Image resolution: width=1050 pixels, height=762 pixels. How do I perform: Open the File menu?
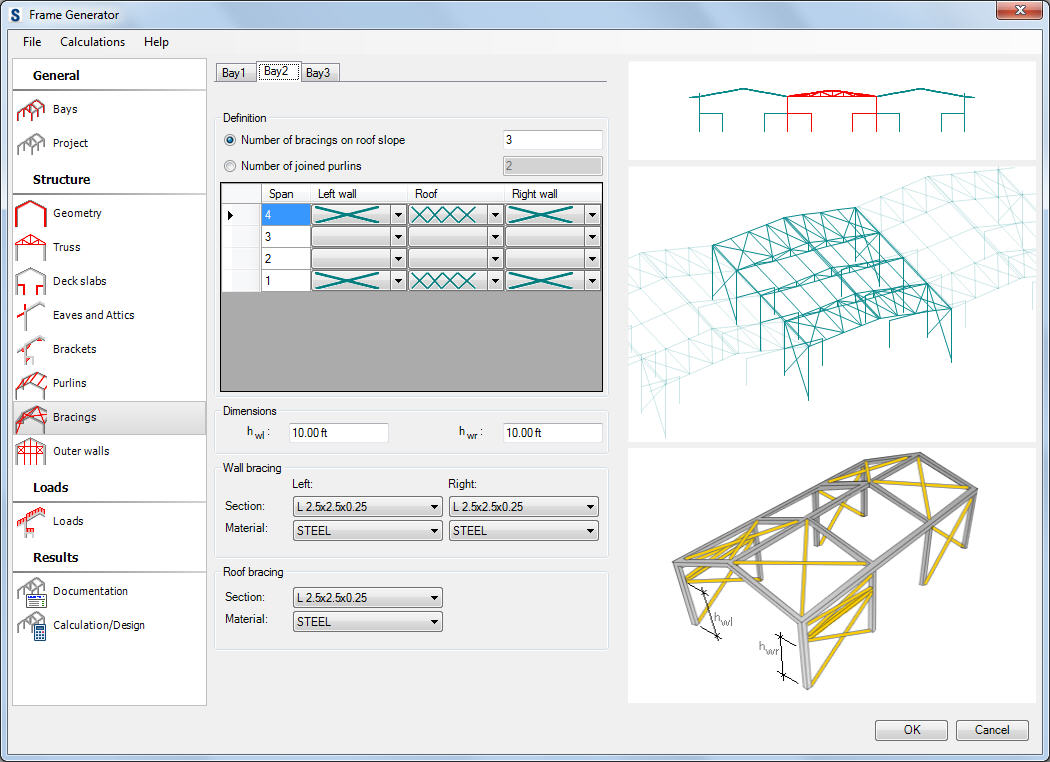click(32, 42)
